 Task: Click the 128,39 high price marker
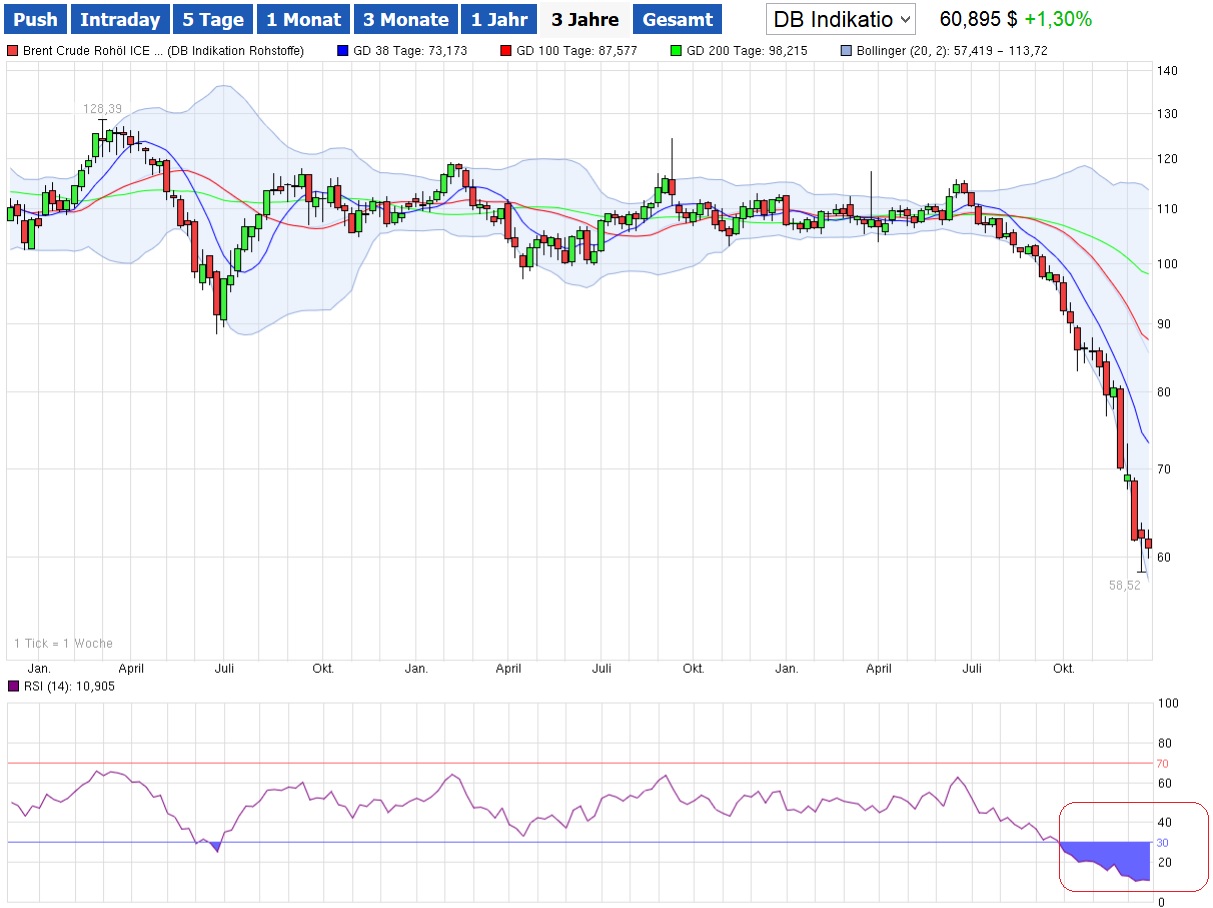pos(101,108)
